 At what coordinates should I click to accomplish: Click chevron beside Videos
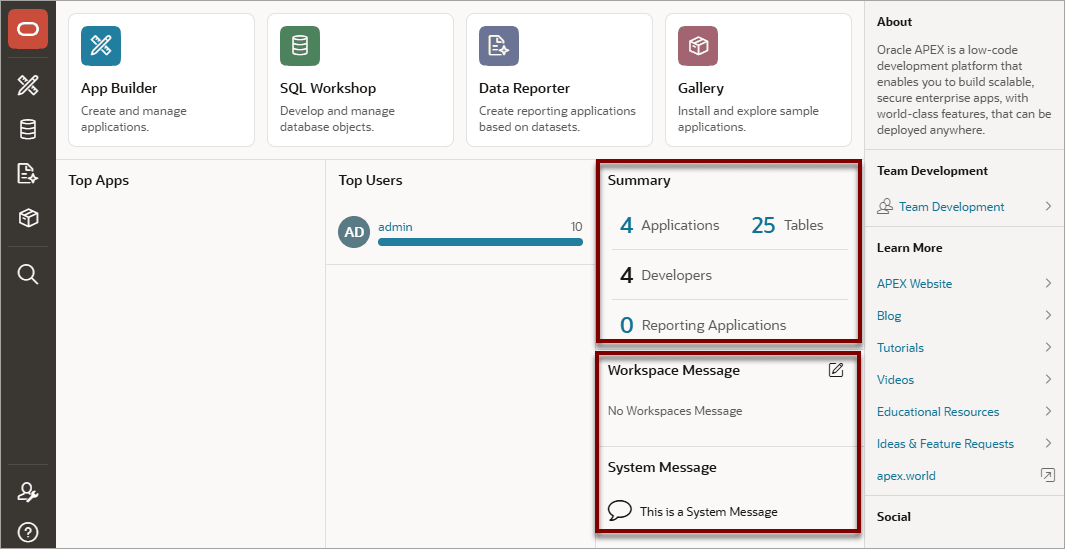click(1049, 379)
